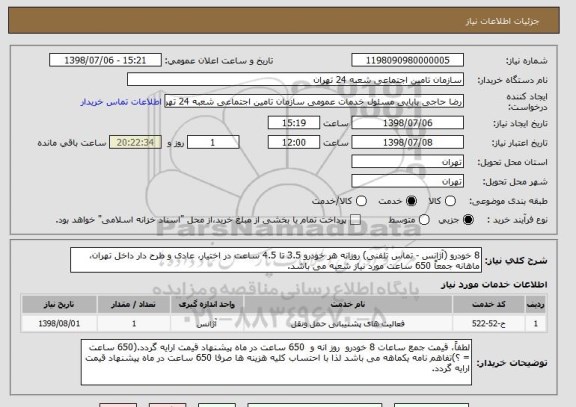
Task: Select the کالا radio button
Action: pos(450,201)
